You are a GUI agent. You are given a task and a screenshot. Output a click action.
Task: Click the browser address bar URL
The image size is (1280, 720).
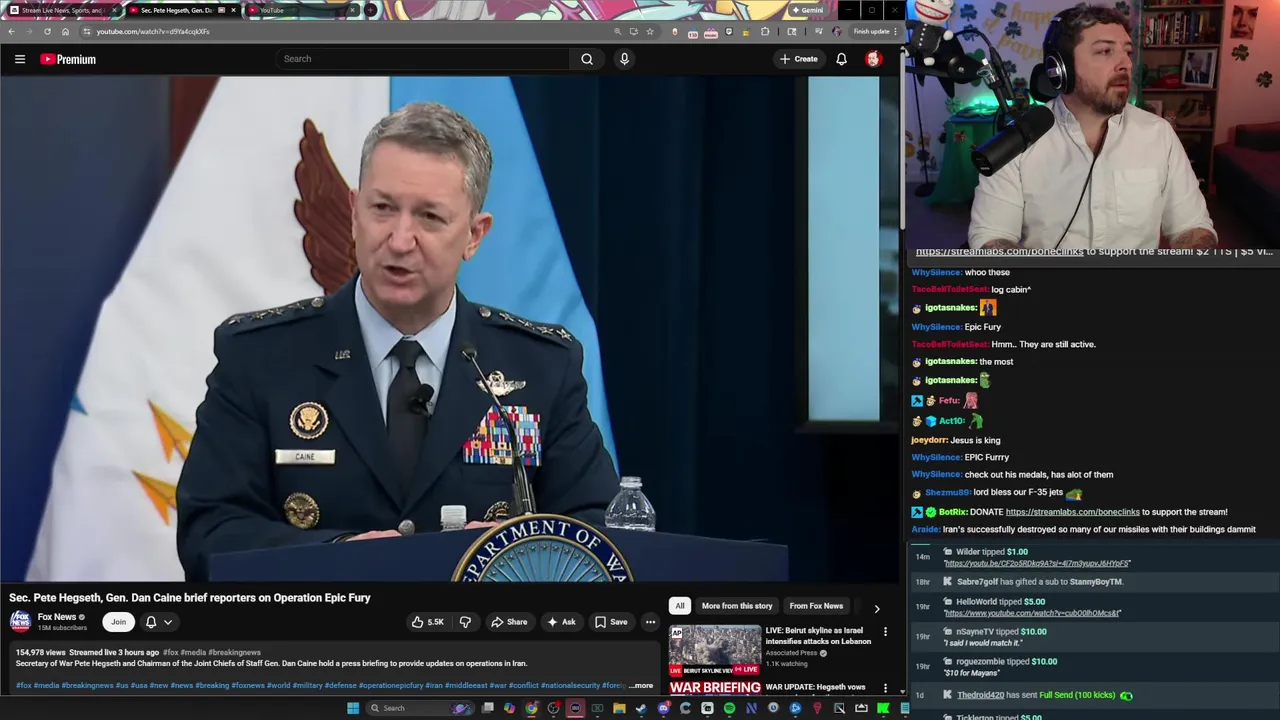point(153,31)
